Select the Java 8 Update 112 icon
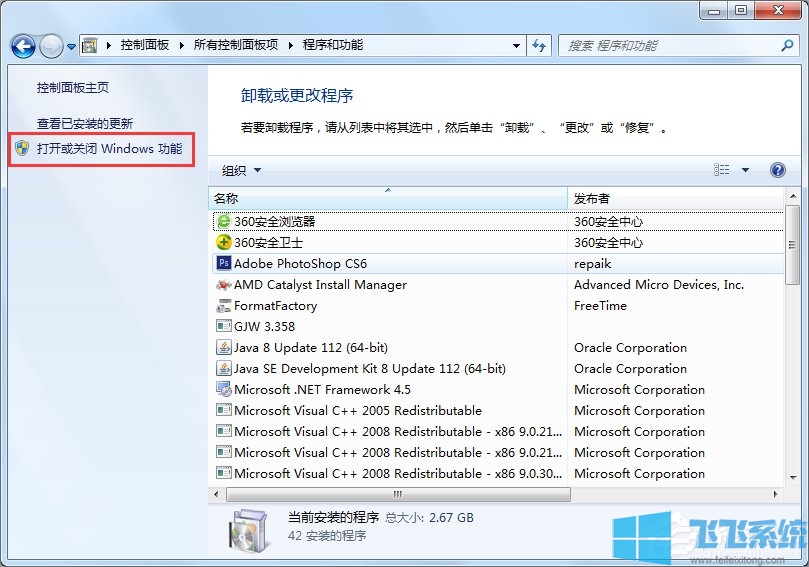809x567 pixels. [x=224, y=348]
